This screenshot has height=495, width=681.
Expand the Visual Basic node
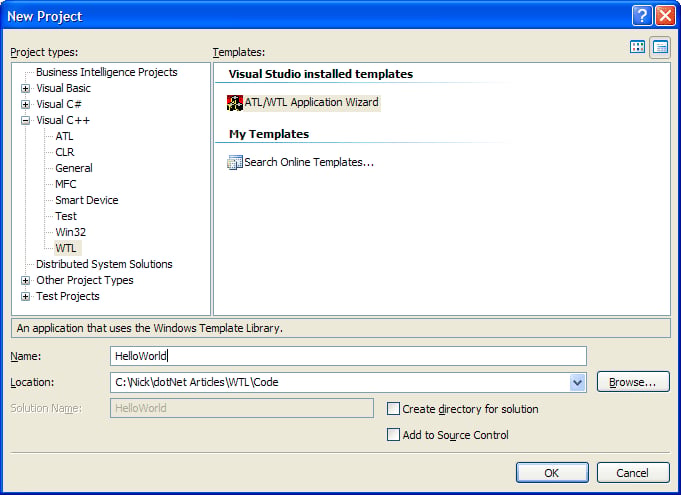pyautogui.click(x=26, y=89)
